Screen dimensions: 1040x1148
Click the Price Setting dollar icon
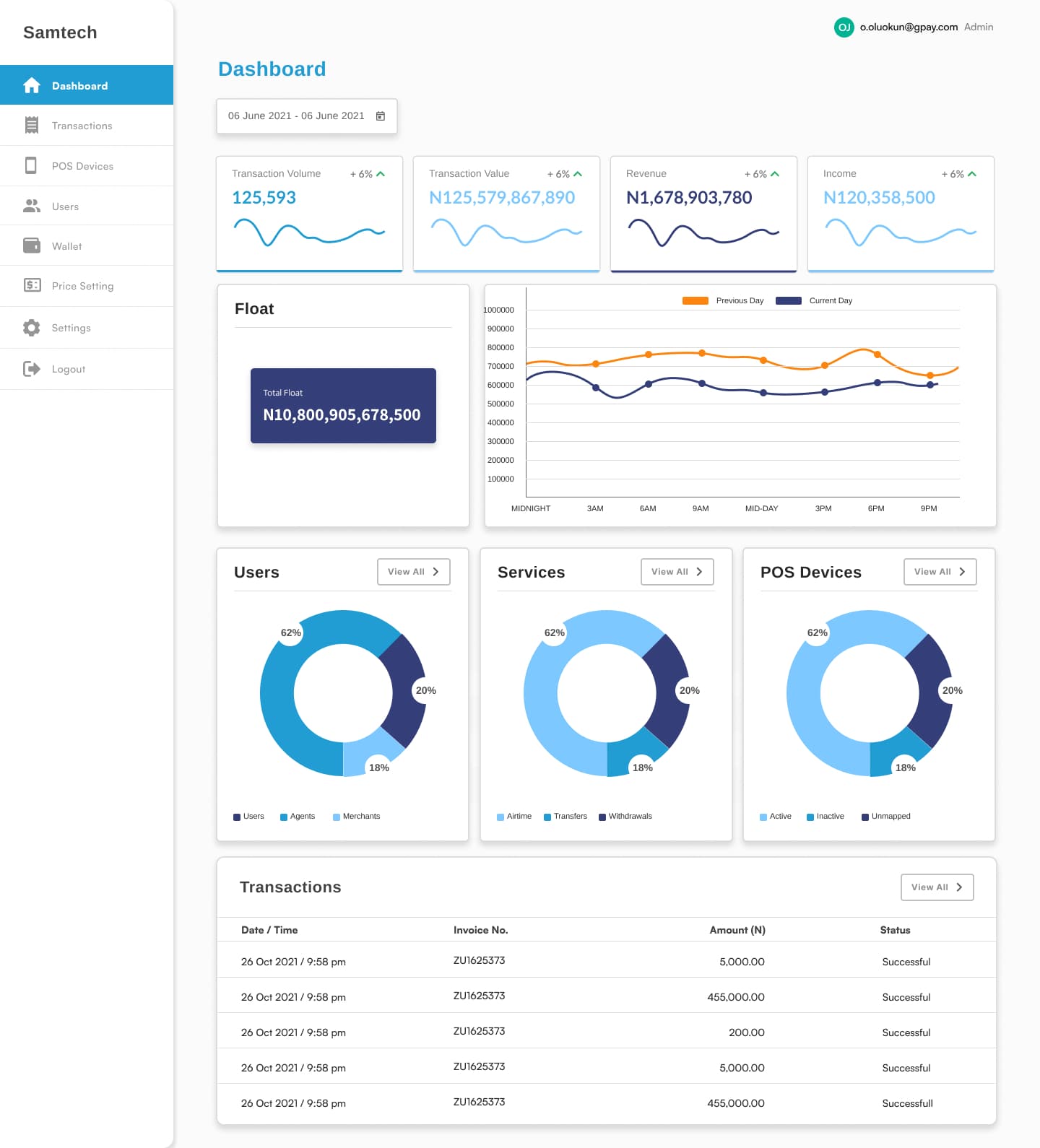coord(32,285)
